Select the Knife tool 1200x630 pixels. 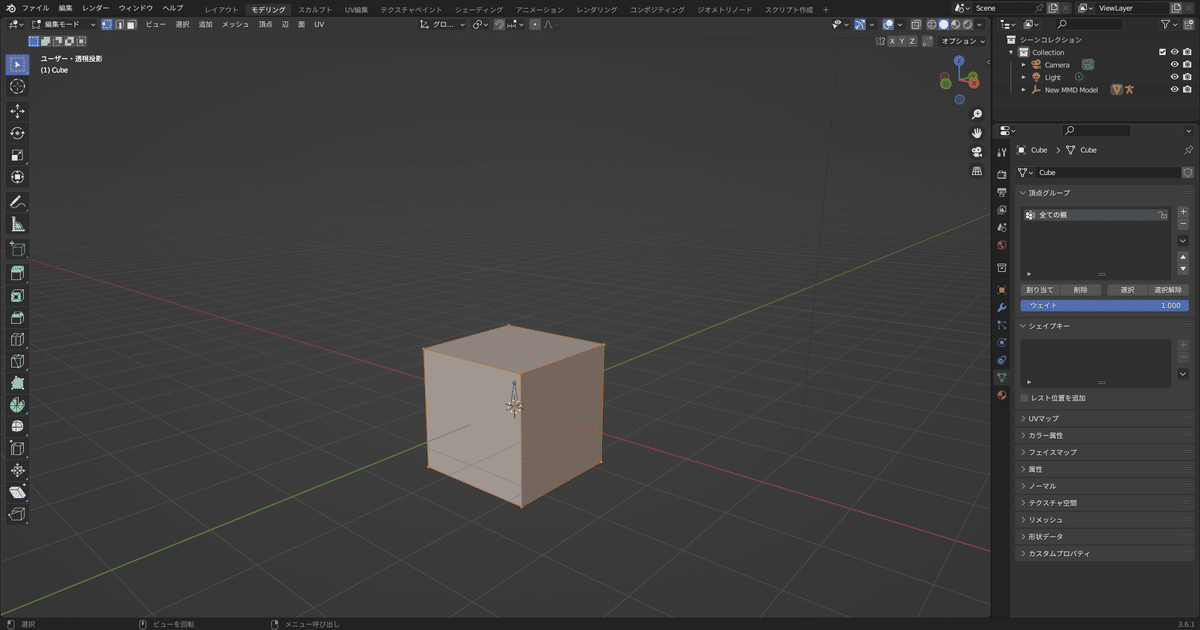[17, 361]
